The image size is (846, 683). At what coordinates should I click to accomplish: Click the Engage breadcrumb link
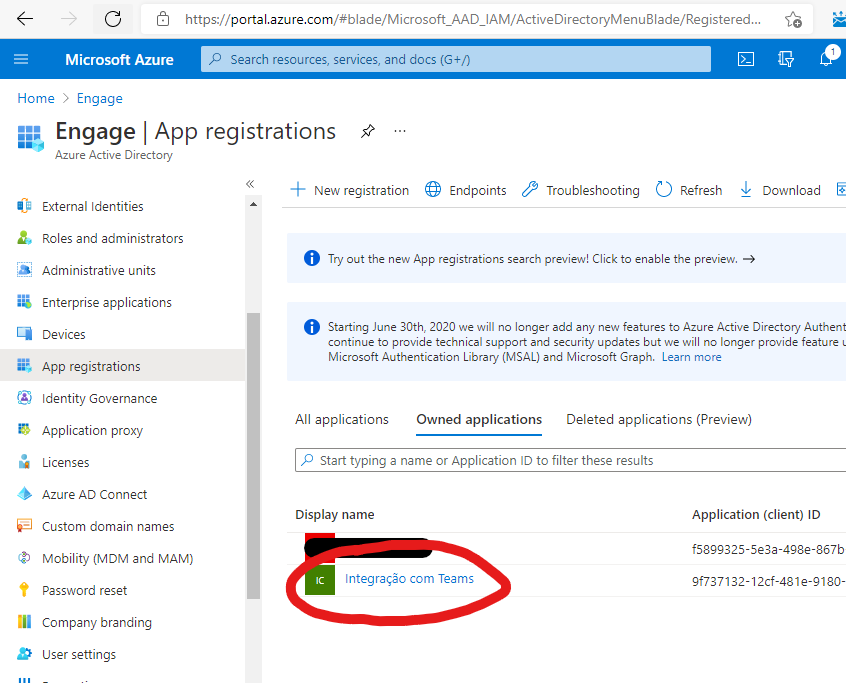coord(99,98)
